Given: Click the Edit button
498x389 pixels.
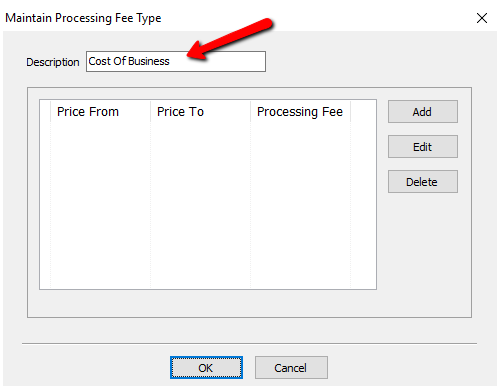Looking at the screenshot, I should coord(422,147).
